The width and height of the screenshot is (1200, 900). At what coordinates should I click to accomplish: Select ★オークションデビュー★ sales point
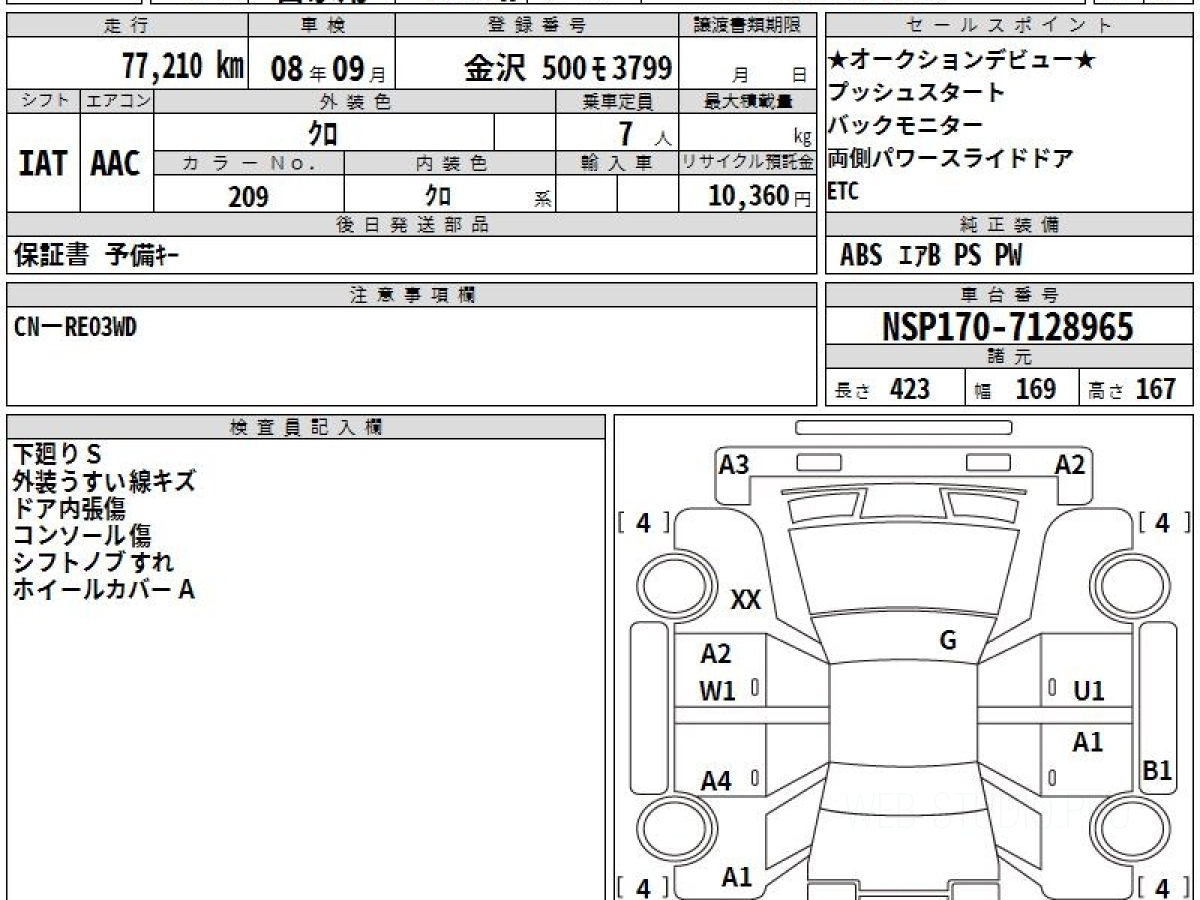coord(962,62)
